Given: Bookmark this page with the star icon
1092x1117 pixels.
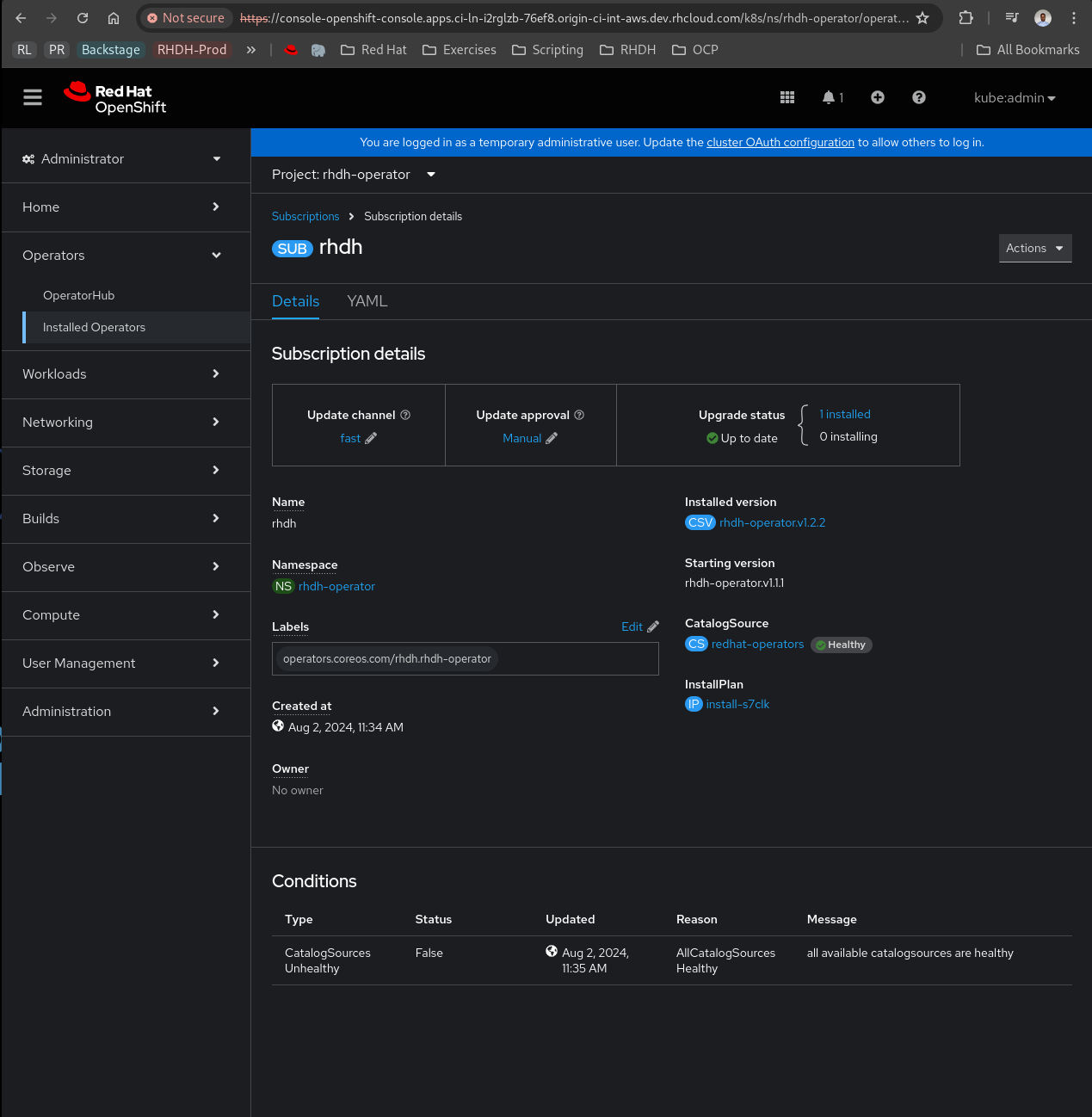Looking at the screenshot, I should tap(922, 18).
